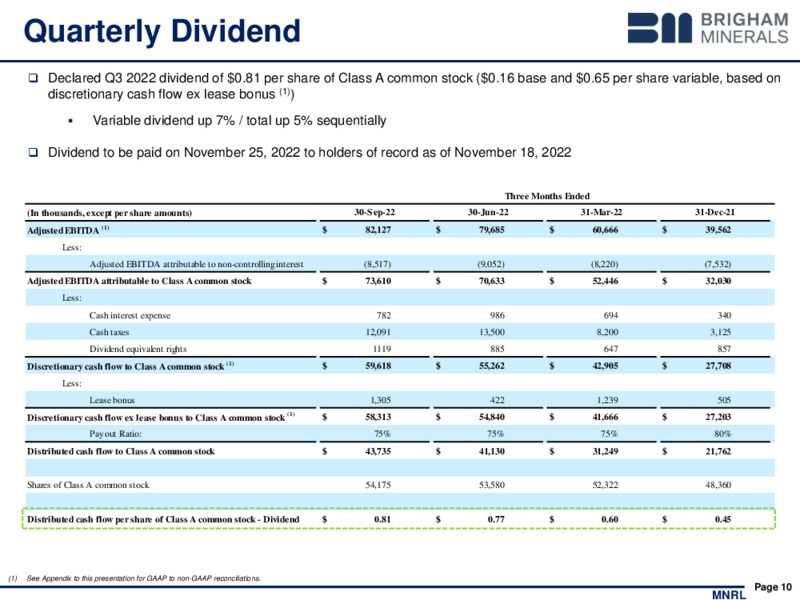This screenshot has width=800, height=600.
Task: Click Class A EBITDA value 52,446
Action: pos(605,281)
